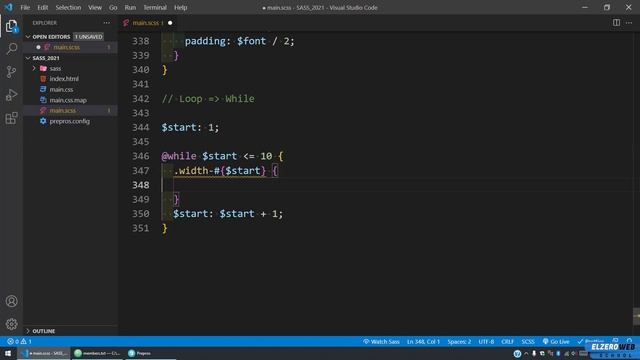Click errors and warnings status indicator
The height and width of the screenshot is (360, 640).
tap(19, 341)
